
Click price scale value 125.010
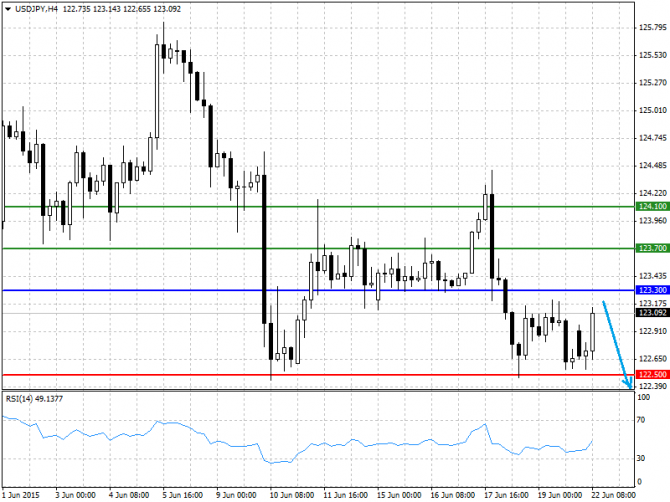pos(652,110)
